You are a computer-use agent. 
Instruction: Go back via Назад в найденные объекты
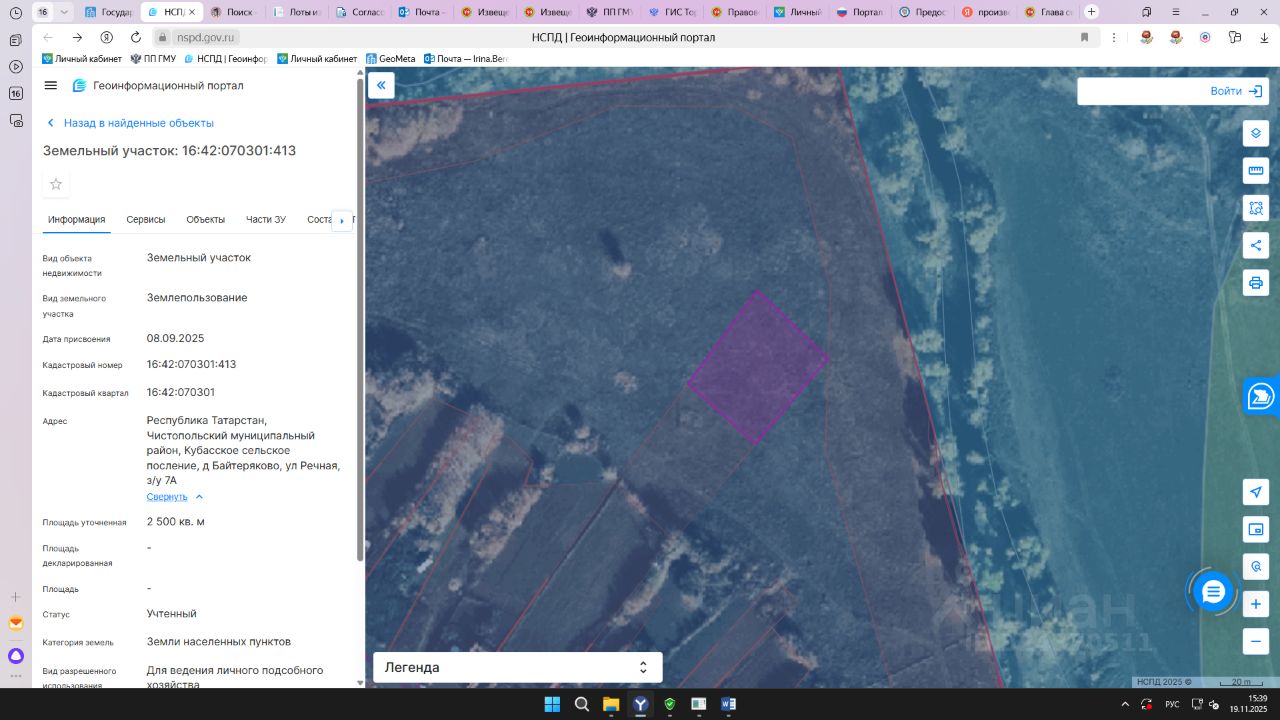tap(130, 123)
